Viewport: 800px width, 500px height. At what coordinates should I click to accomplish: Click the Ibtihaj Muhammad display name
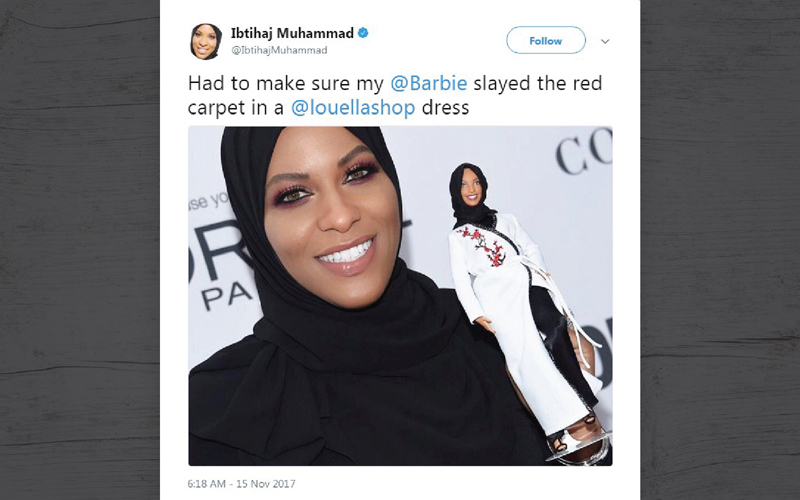tap(292, 33)
